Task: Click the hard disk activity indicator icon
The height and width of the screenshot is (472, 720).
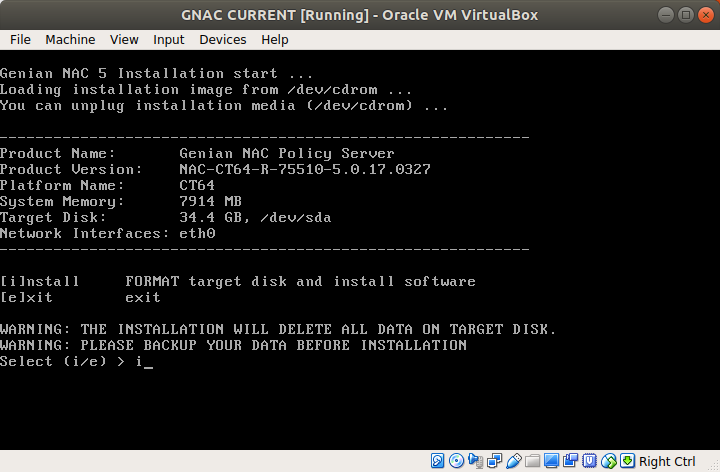Action: point(438,461)
